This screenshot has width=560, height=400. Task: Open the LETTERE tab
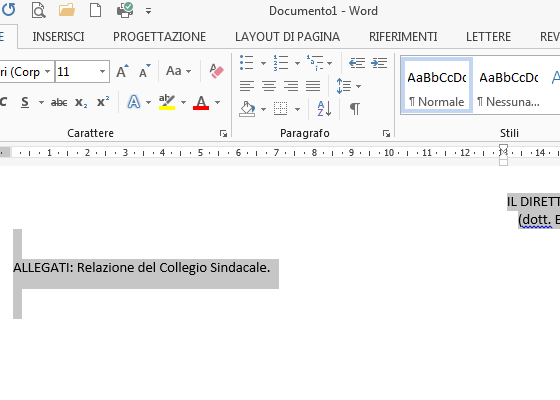pyautogui.click(x=488, y=37)
